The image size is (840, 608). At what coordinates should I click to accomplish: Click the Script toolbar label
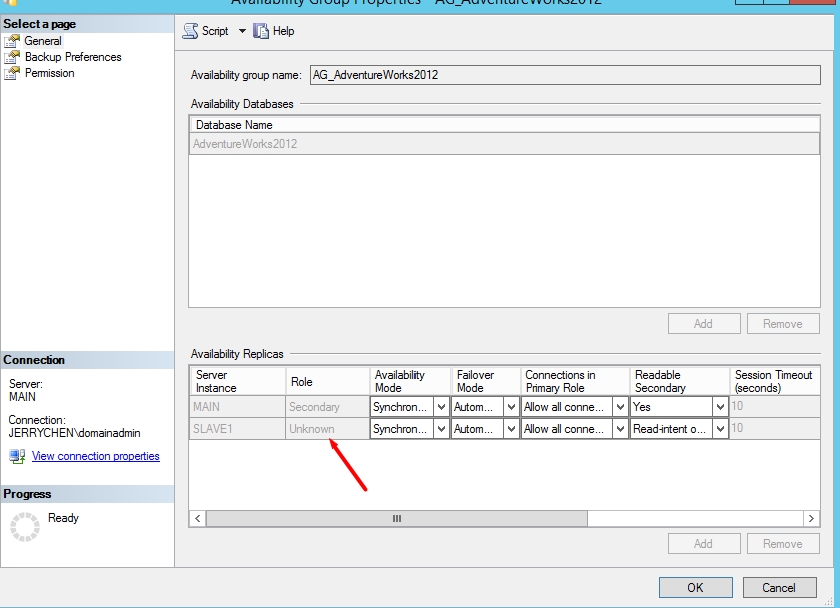click(215, 31)
